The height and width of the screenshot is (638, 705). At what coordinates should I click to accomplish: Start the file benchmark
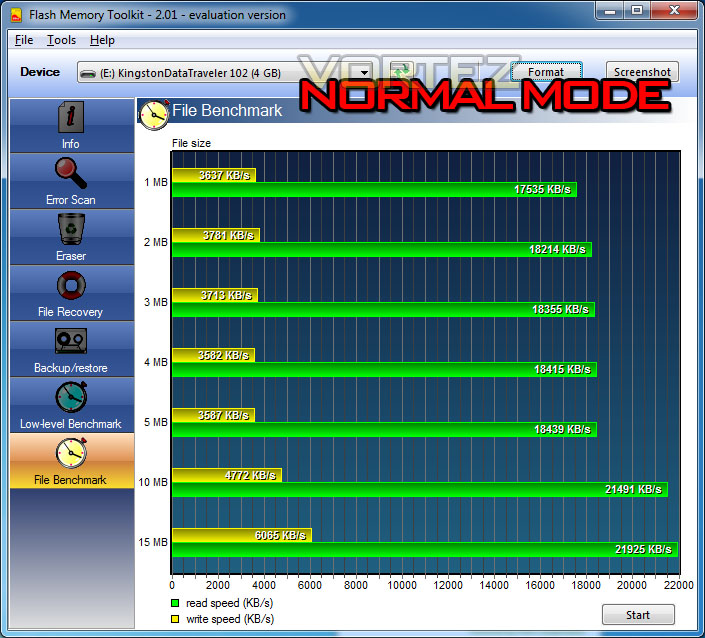tap(638, 615)
